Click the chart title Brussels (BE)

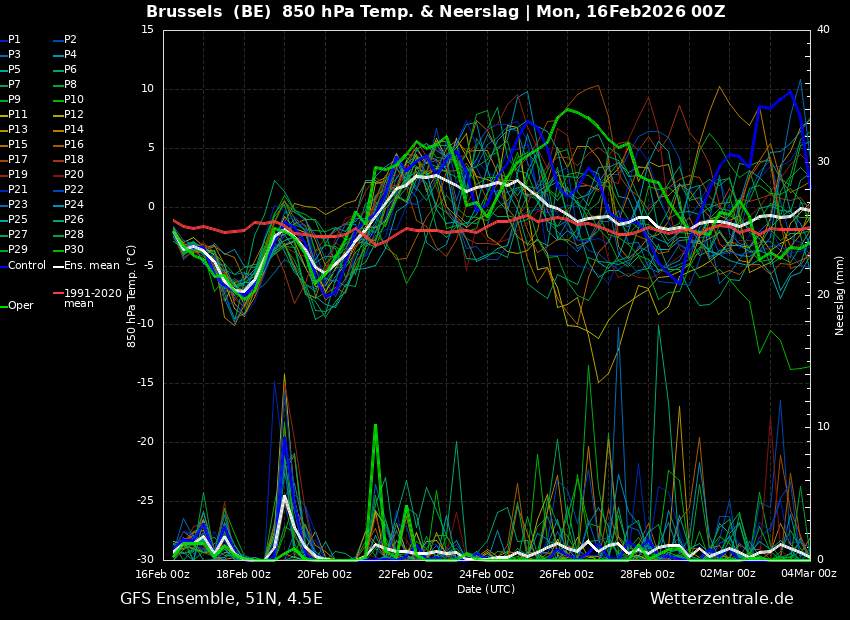(209, 12)
